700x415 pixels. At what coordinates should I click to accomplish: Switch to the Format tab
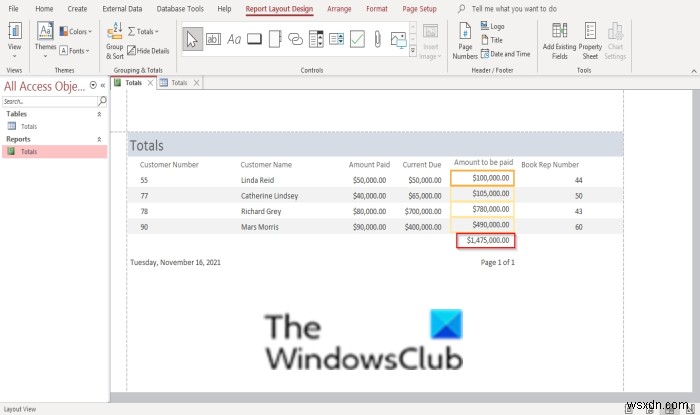[377, 8]
